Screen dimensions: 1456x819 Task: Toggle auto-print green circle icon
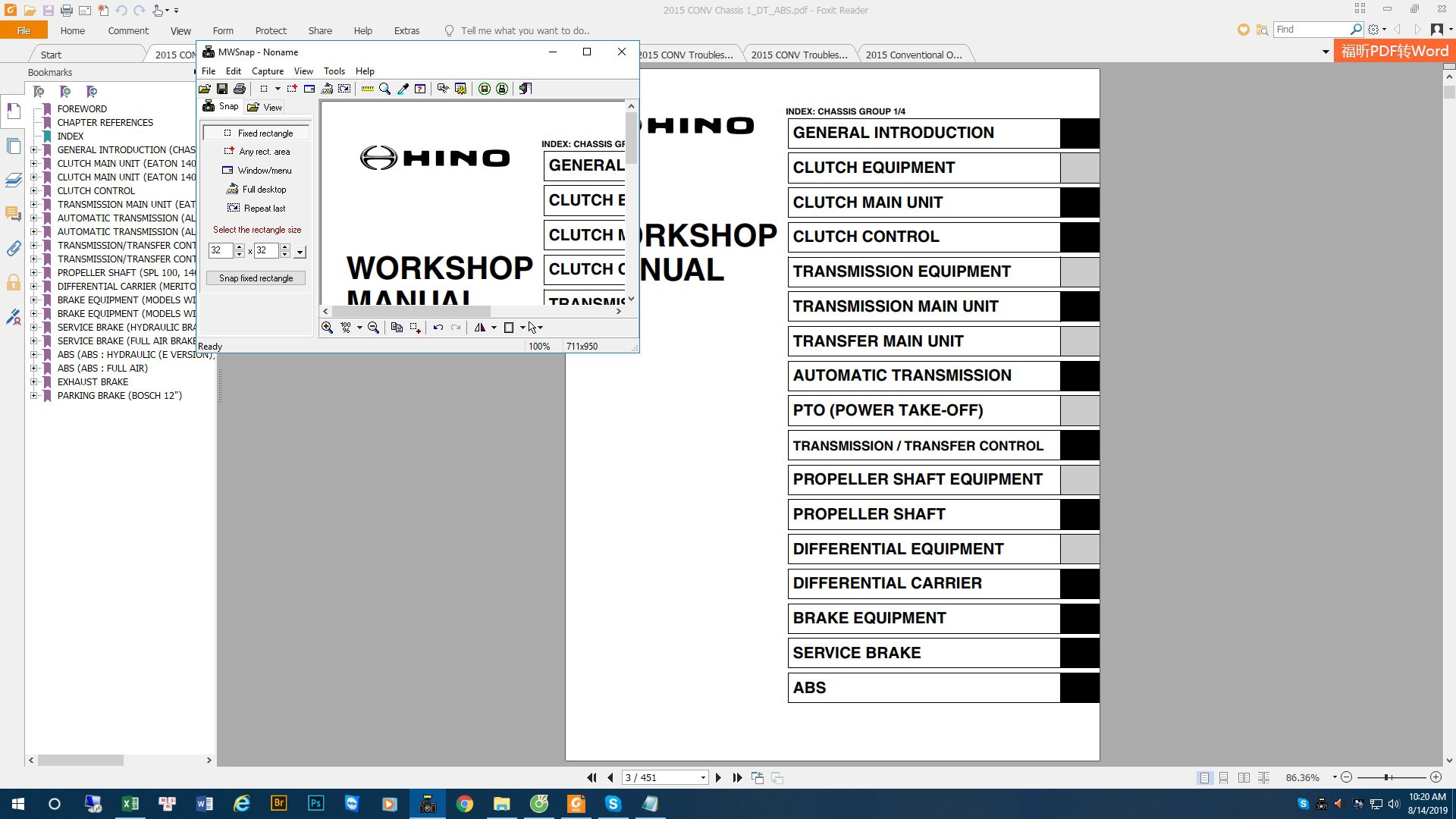(502, 89)
